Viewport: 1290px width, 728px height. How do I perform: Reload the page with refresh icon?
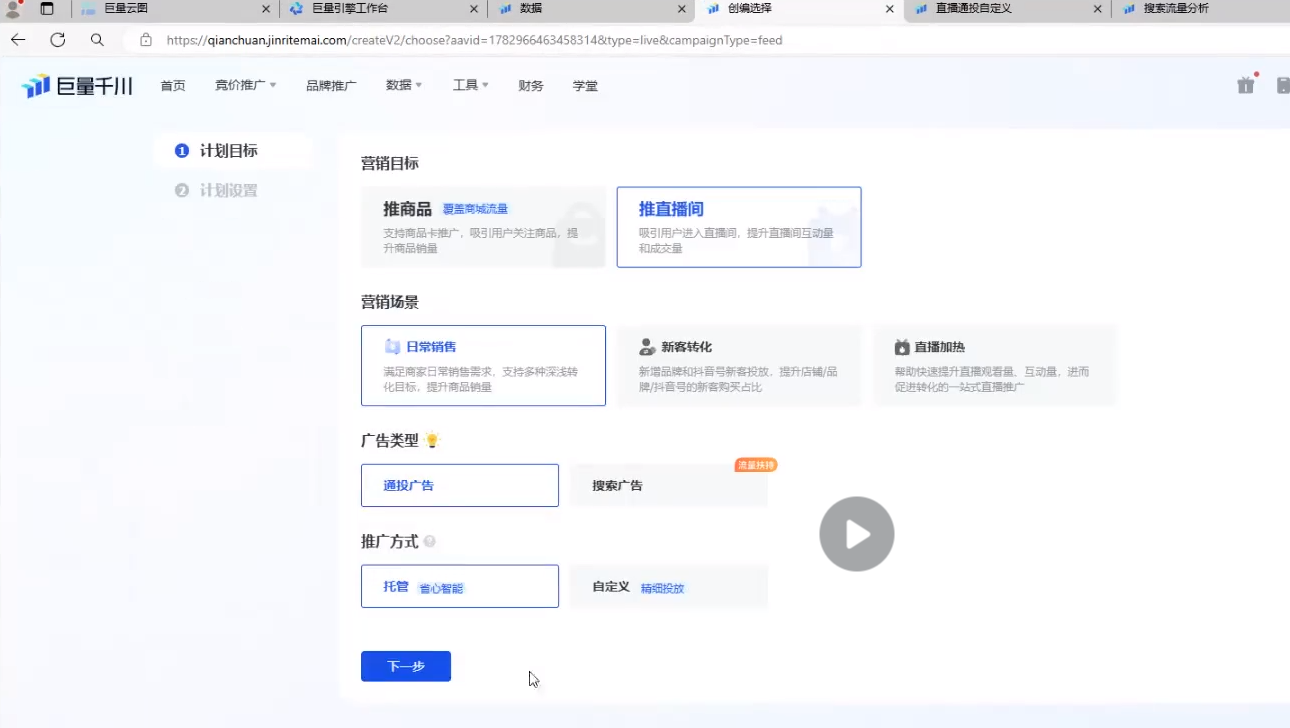click(58, 40)
